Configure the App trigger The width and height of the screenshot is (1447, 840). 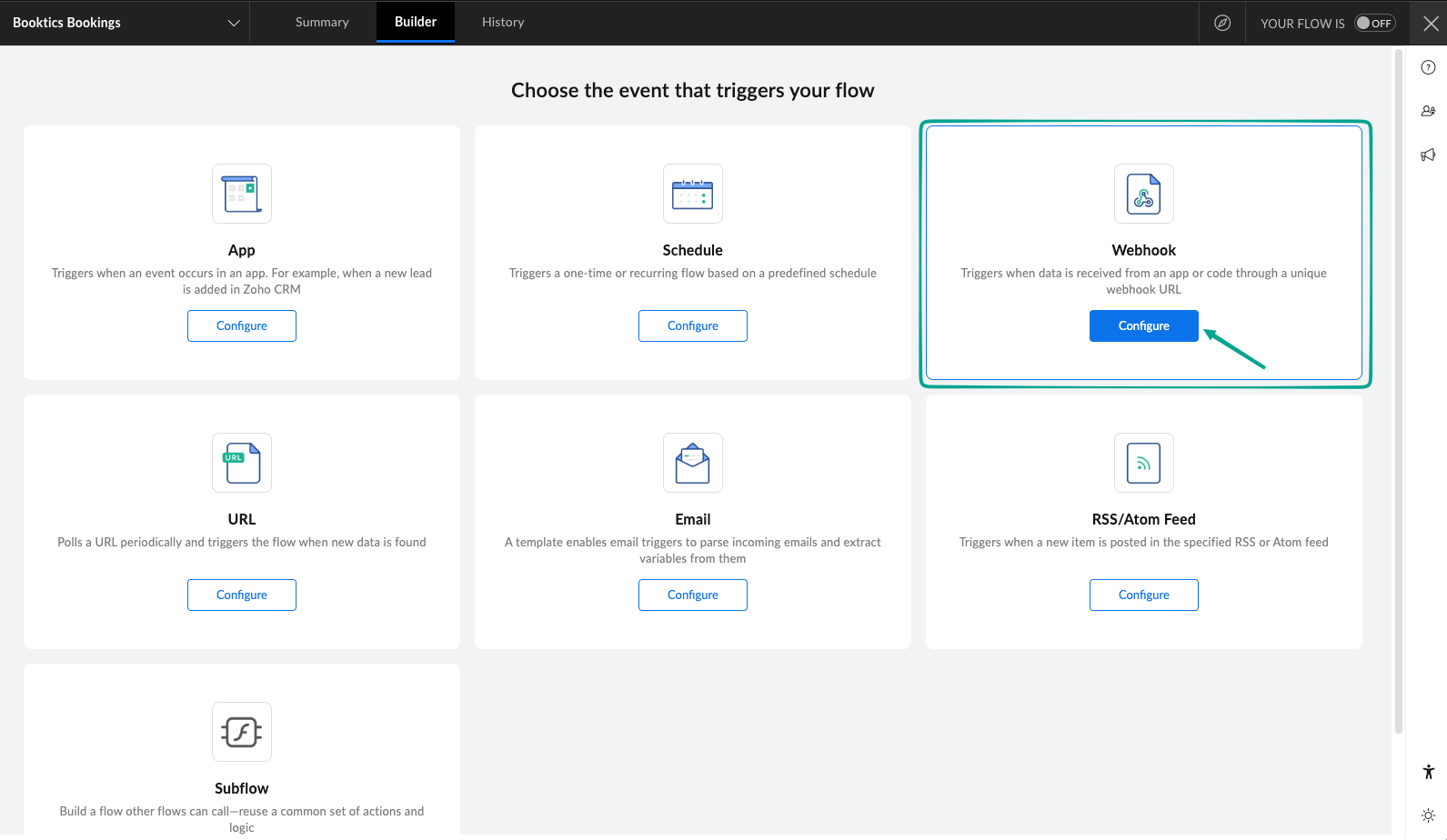[242, 325]
